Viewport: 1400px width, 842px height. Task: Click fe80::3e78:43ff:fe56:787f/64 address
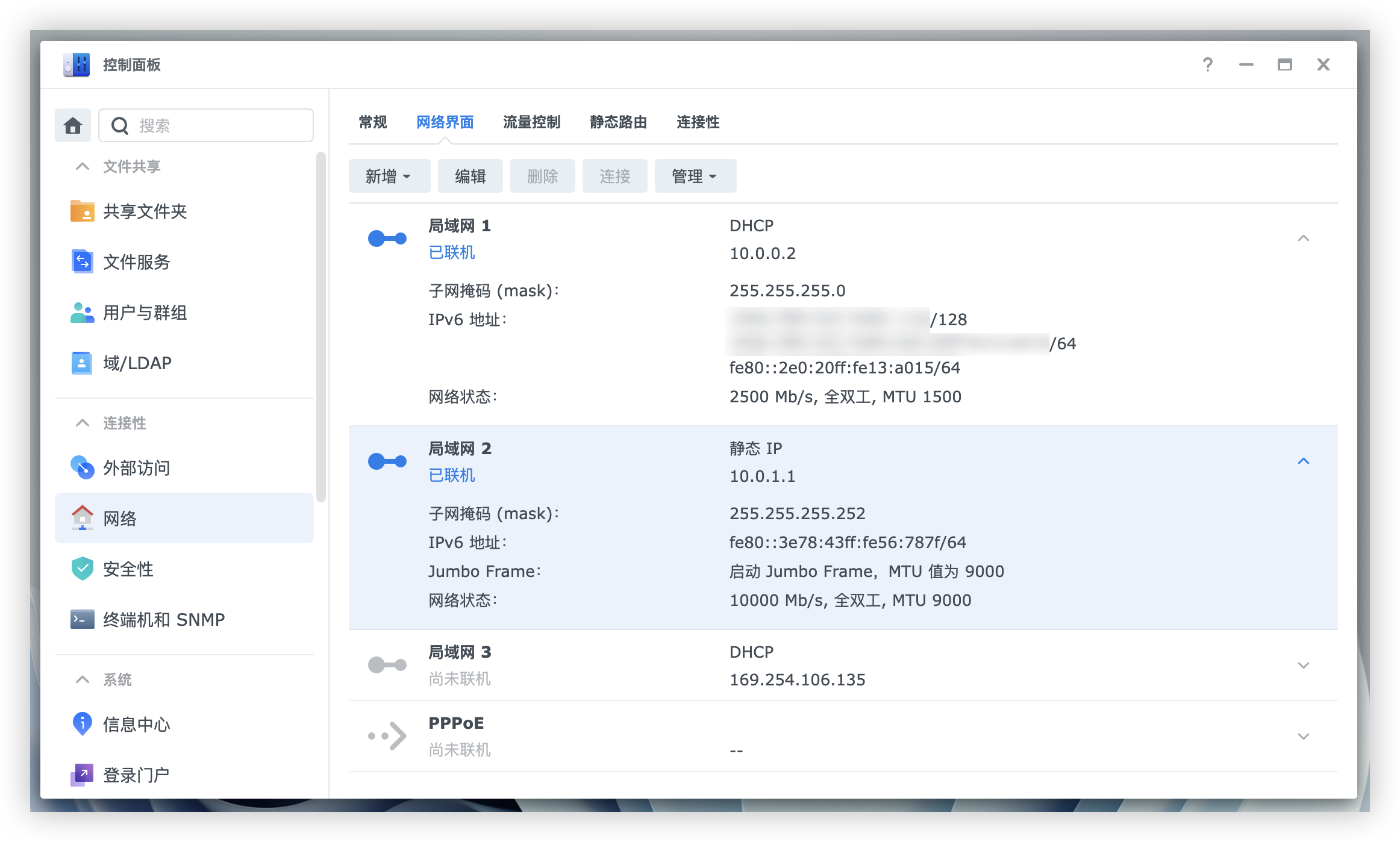(848, 543)
